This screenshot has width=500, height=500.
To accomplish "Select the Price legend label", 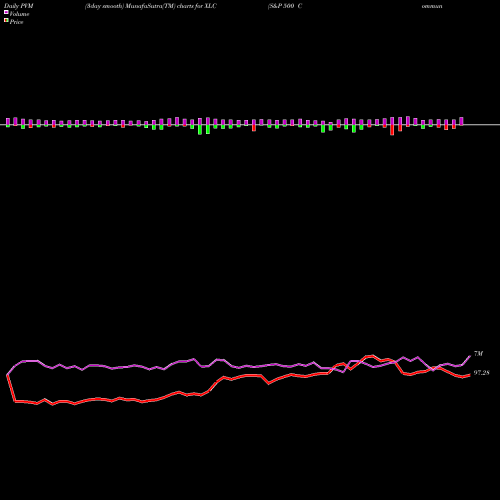I will click(x=16, y=22).
